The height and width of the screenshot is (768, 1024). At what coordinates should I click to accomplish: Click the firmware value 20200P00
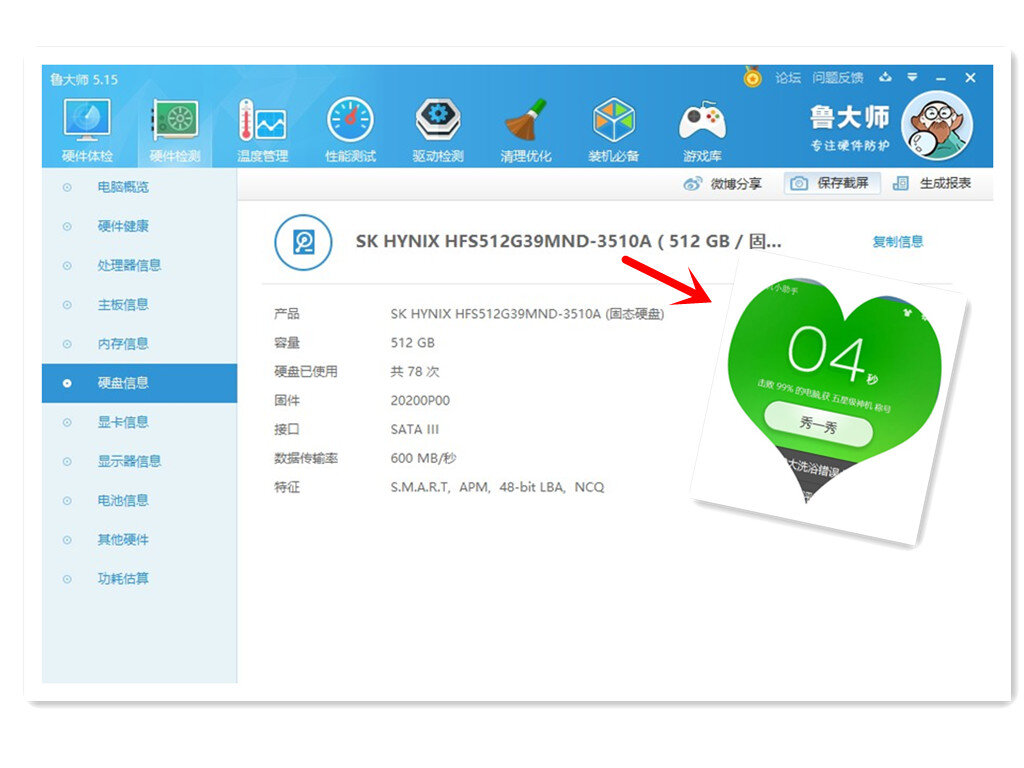pyautogui.click(x=420, y=400)
